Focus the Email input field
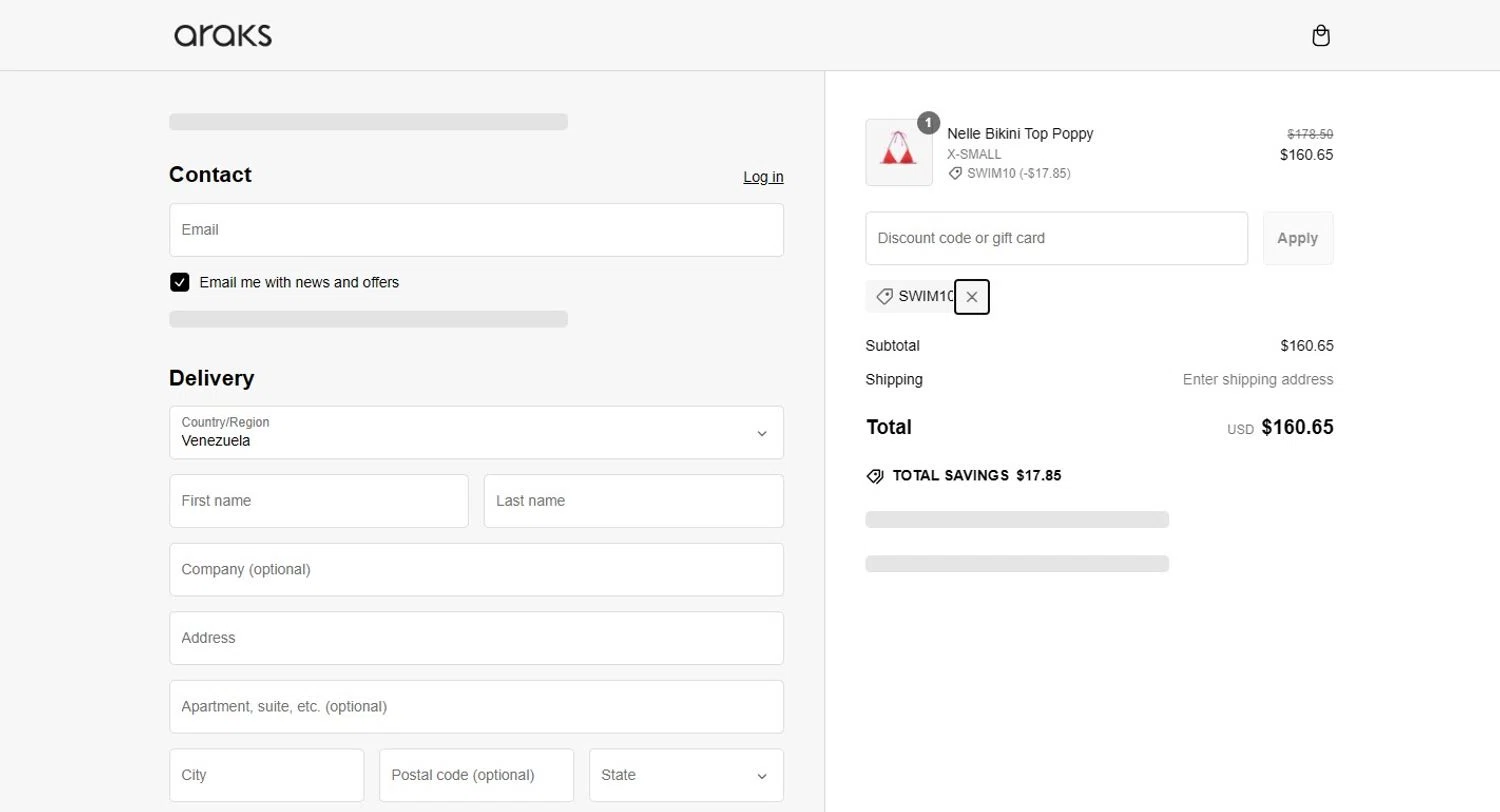This screenshot has height=812, width=1500. pyautogui.click(x=476, y=230)
